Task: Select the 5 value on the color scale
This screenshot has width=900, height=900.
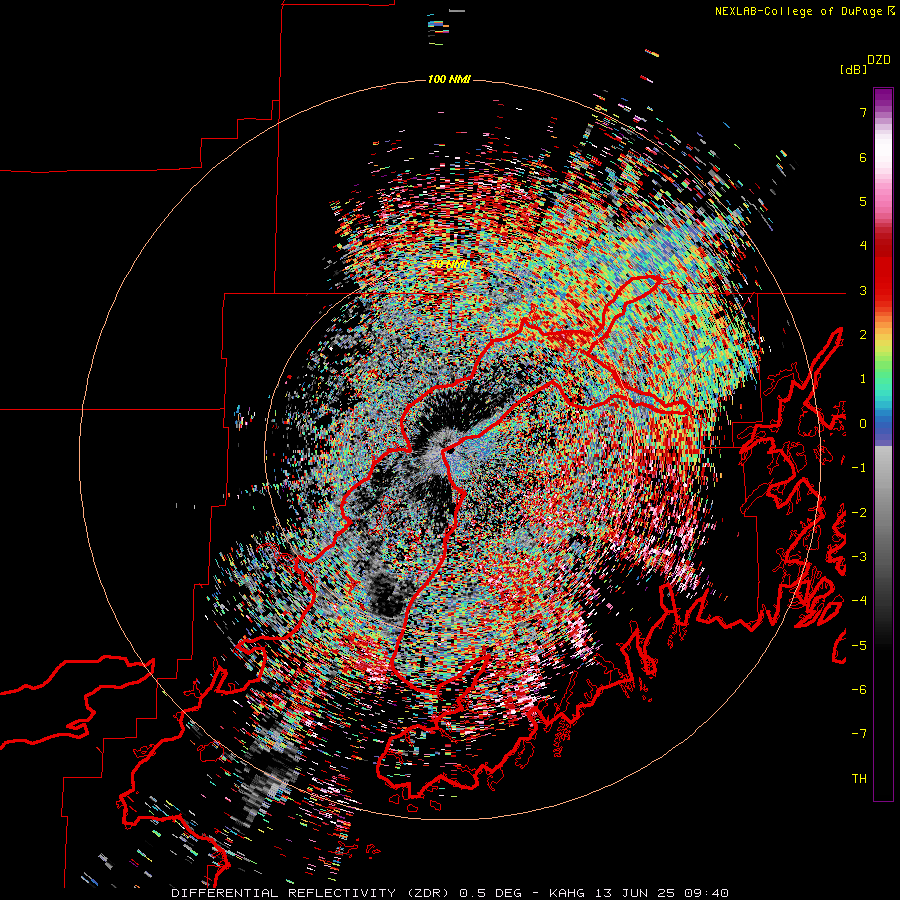Action: coord(863,201)
